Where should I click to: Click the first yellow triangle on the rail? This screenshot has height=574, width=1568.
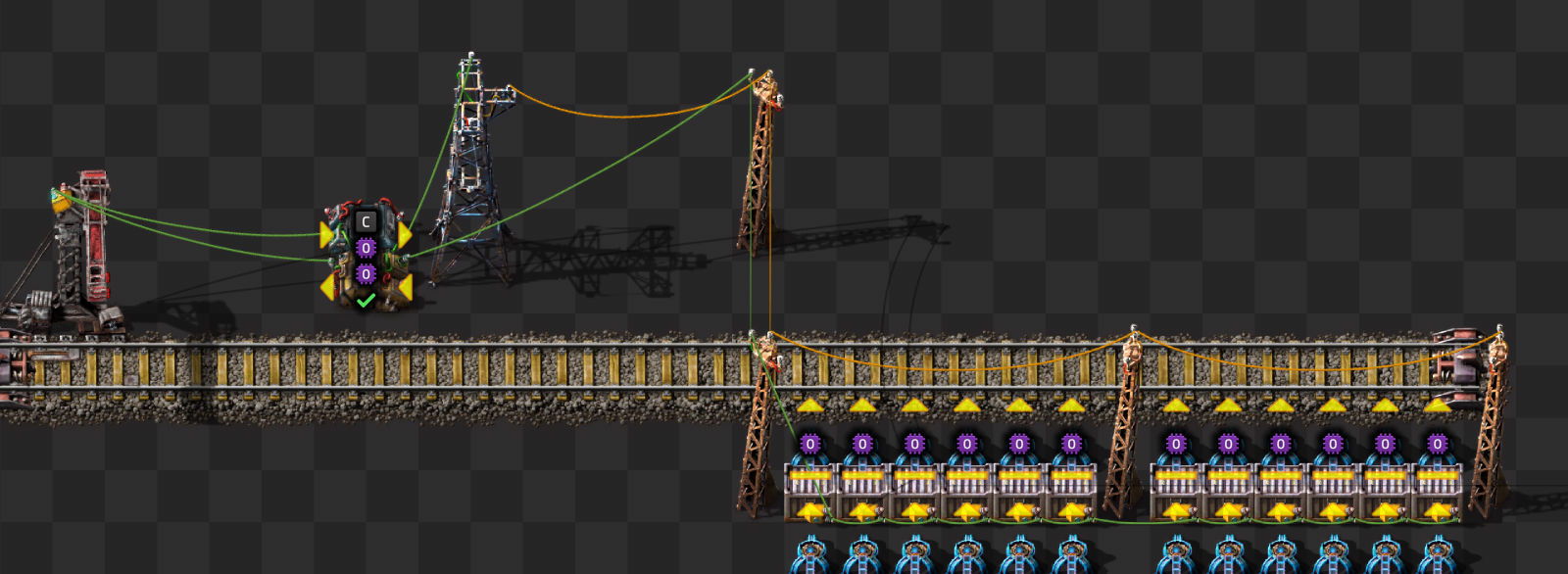pyautogui.click(x=809, y=405)
